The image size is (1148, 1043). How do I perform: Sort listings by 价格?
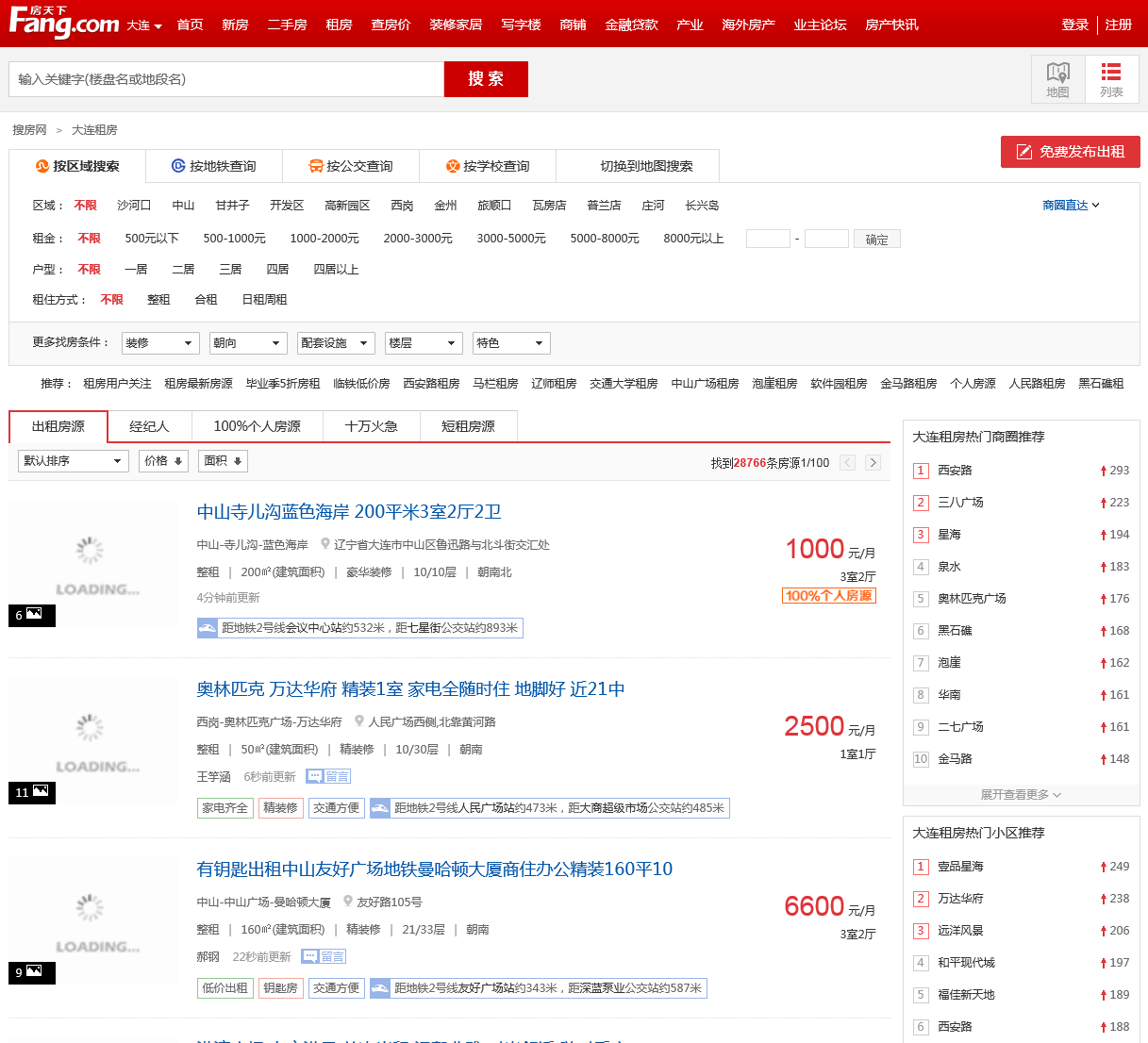163,461
